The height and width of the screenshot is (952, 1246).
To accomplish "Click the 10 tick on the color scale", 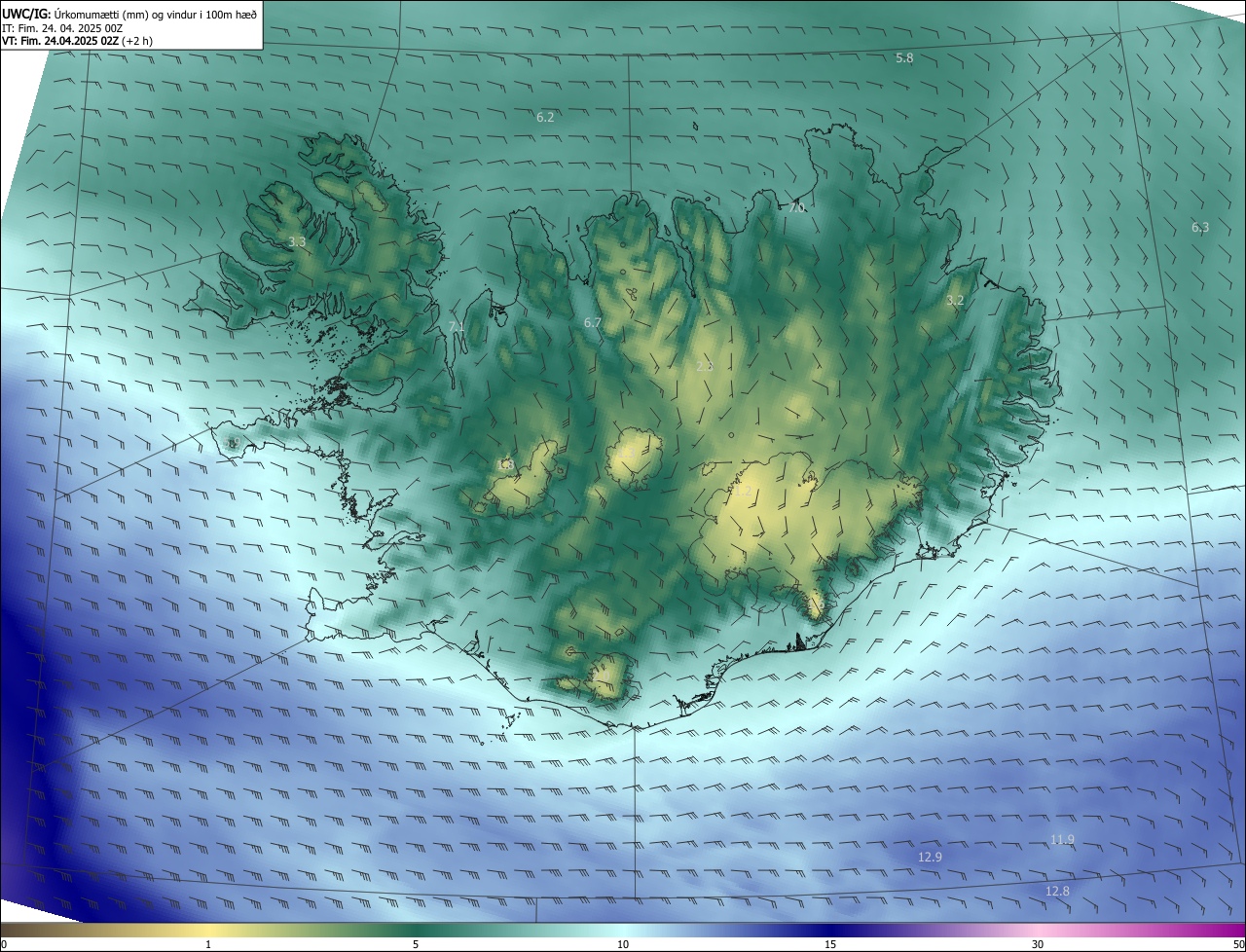I will click(623, 944).
